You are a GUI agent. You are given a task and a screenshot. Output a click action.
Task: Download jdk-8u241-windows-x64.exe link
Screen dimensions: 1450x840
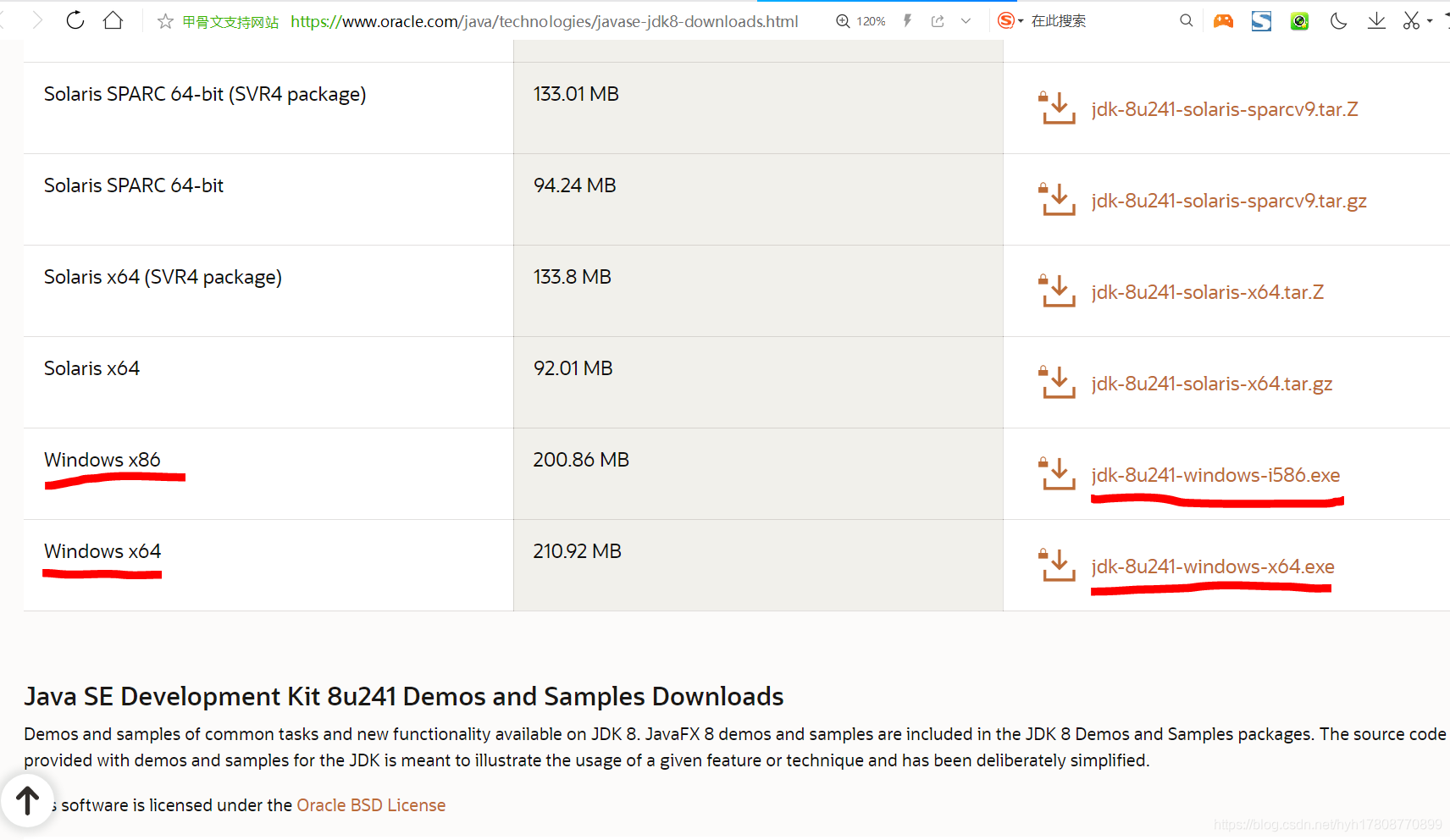pos(1213,566)
